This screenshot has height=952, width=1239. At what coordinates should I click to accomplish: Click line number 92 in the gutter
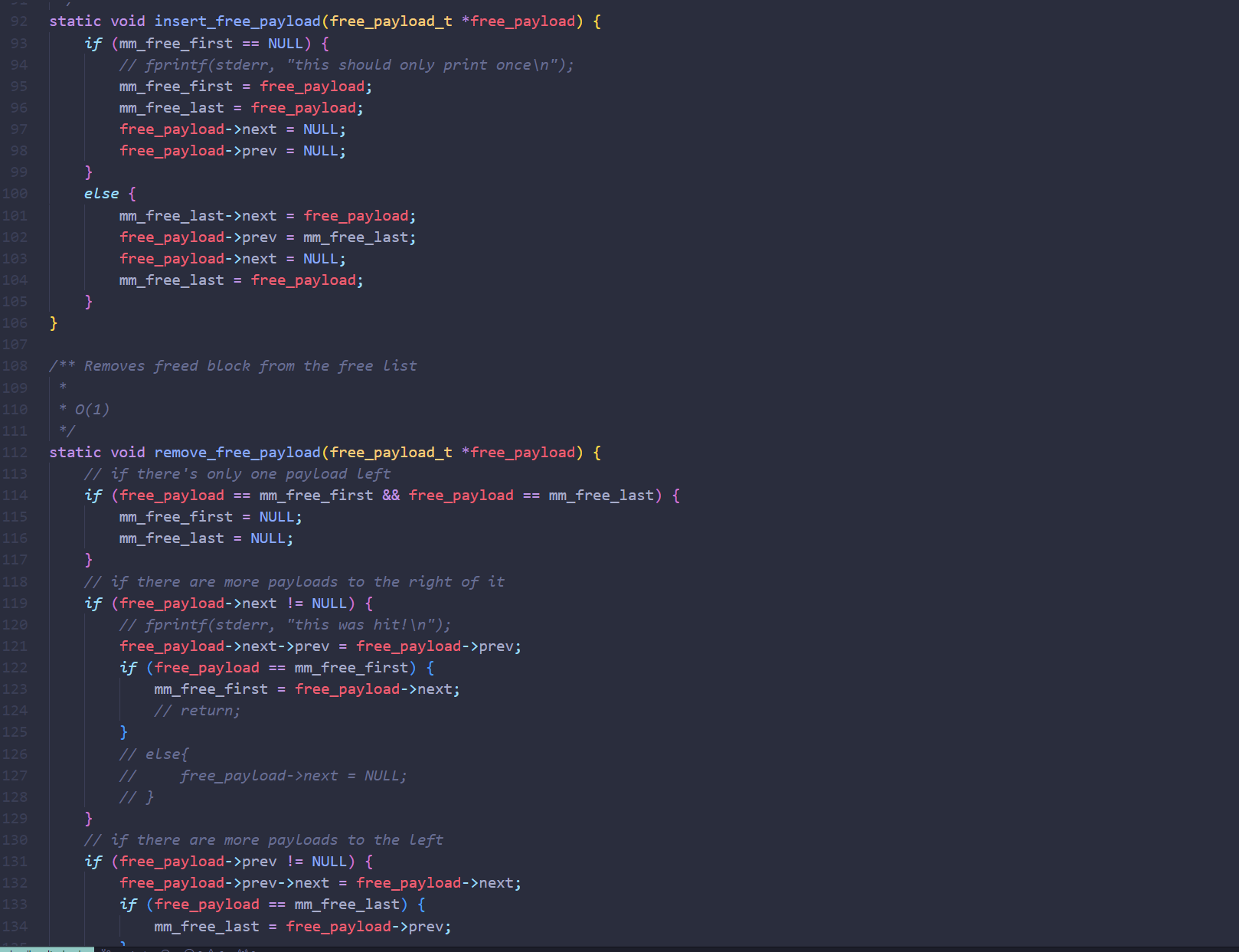(18, 21)
